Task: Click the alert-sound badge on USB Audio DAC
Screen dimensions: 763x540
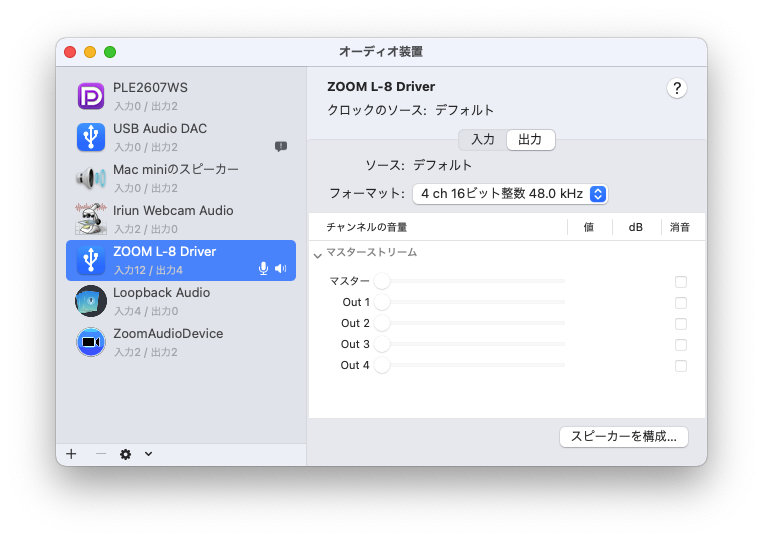Action: [281, 146]
